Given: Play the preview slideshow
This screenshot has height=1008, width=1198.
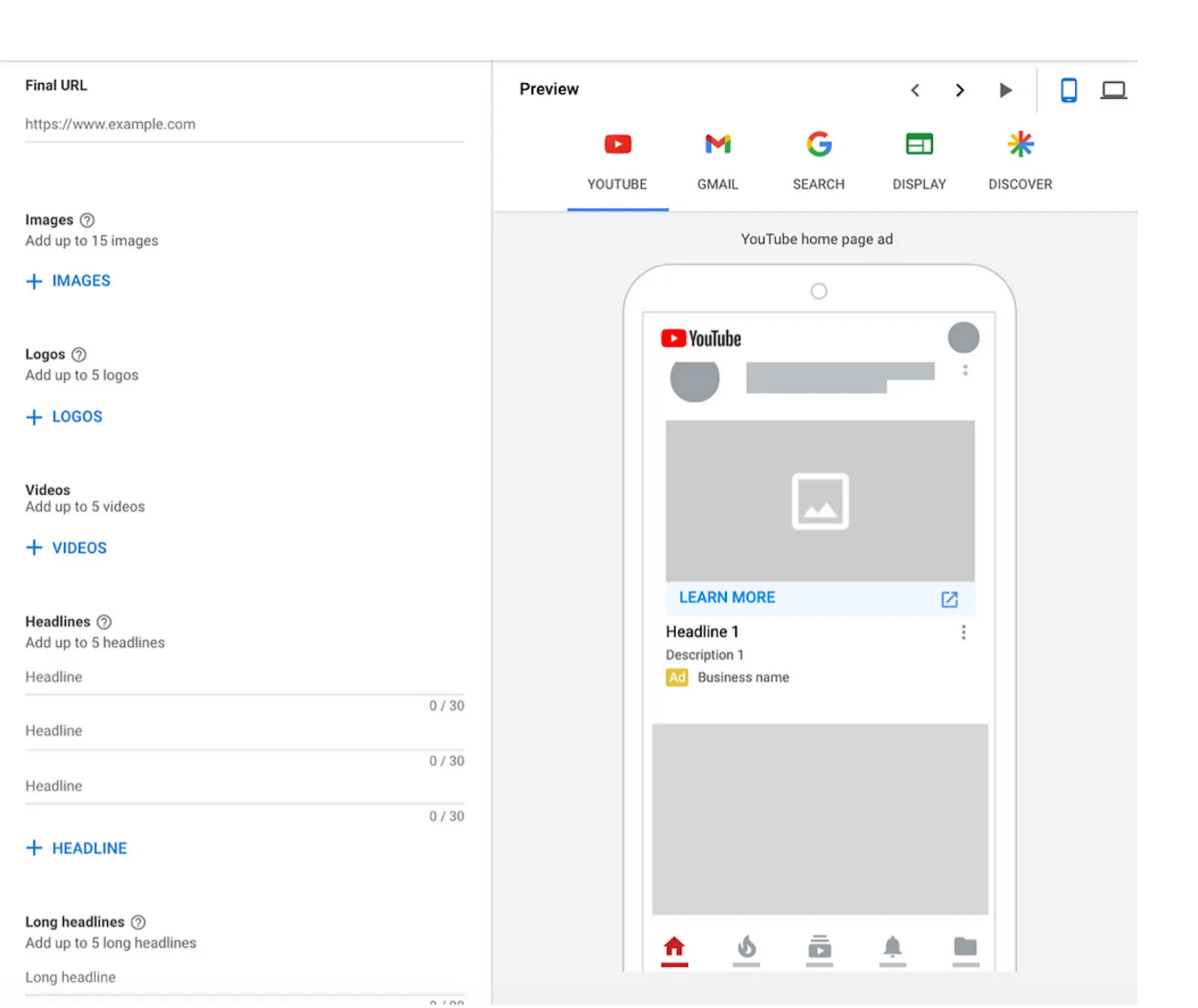Looking at the screenshot, I should tap(1006, 90).
